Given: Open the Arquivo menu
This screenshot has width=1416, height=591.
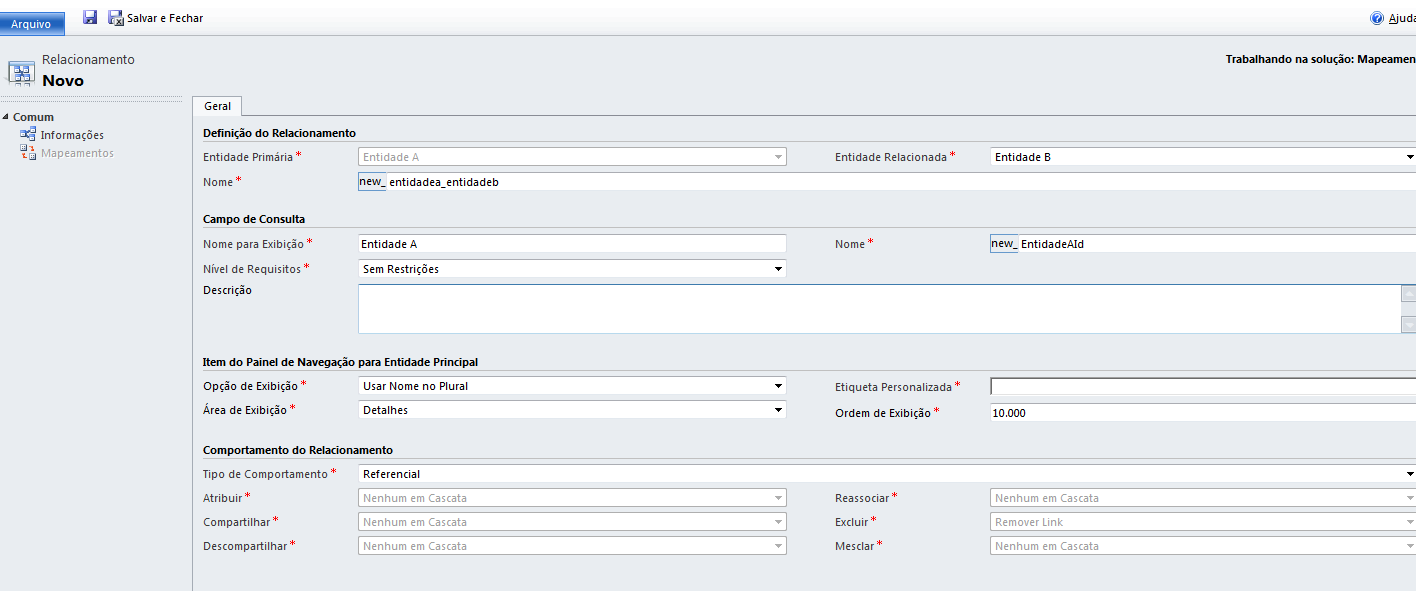Looking at the screenshot, I should coord(32,23).
